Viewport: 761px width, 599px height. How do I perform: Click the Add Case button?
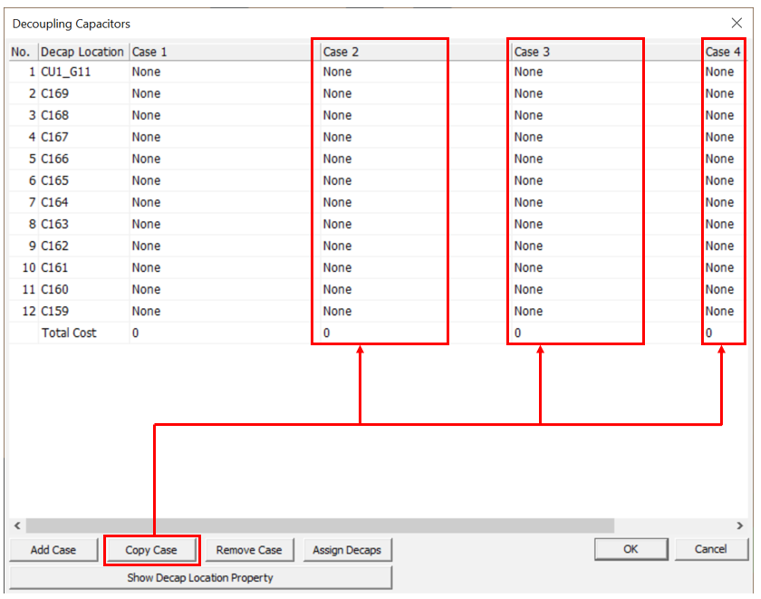[x=53, y=550]
